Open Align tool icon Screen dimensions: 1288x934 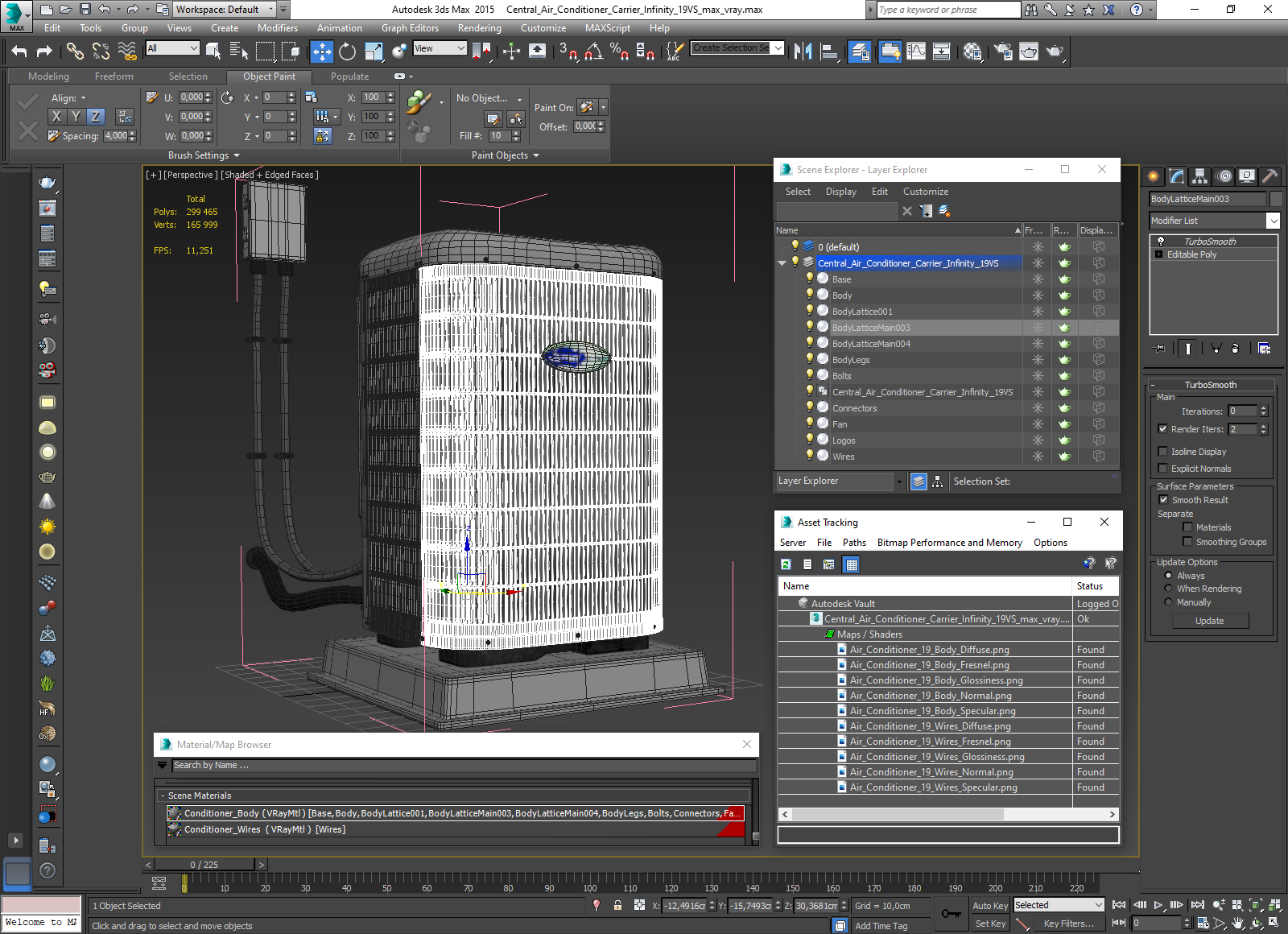[x=829, y=52]
